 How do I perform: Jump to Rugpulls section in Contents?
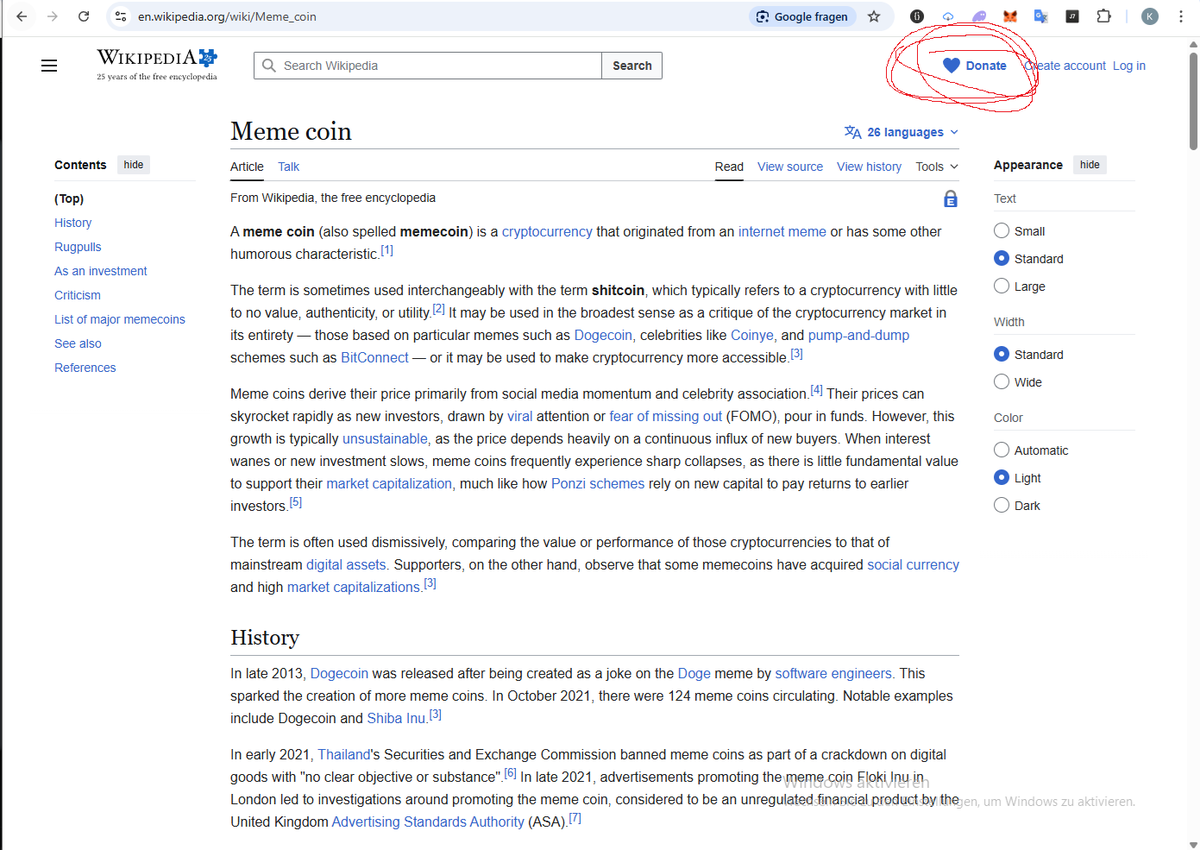(78, 247)
